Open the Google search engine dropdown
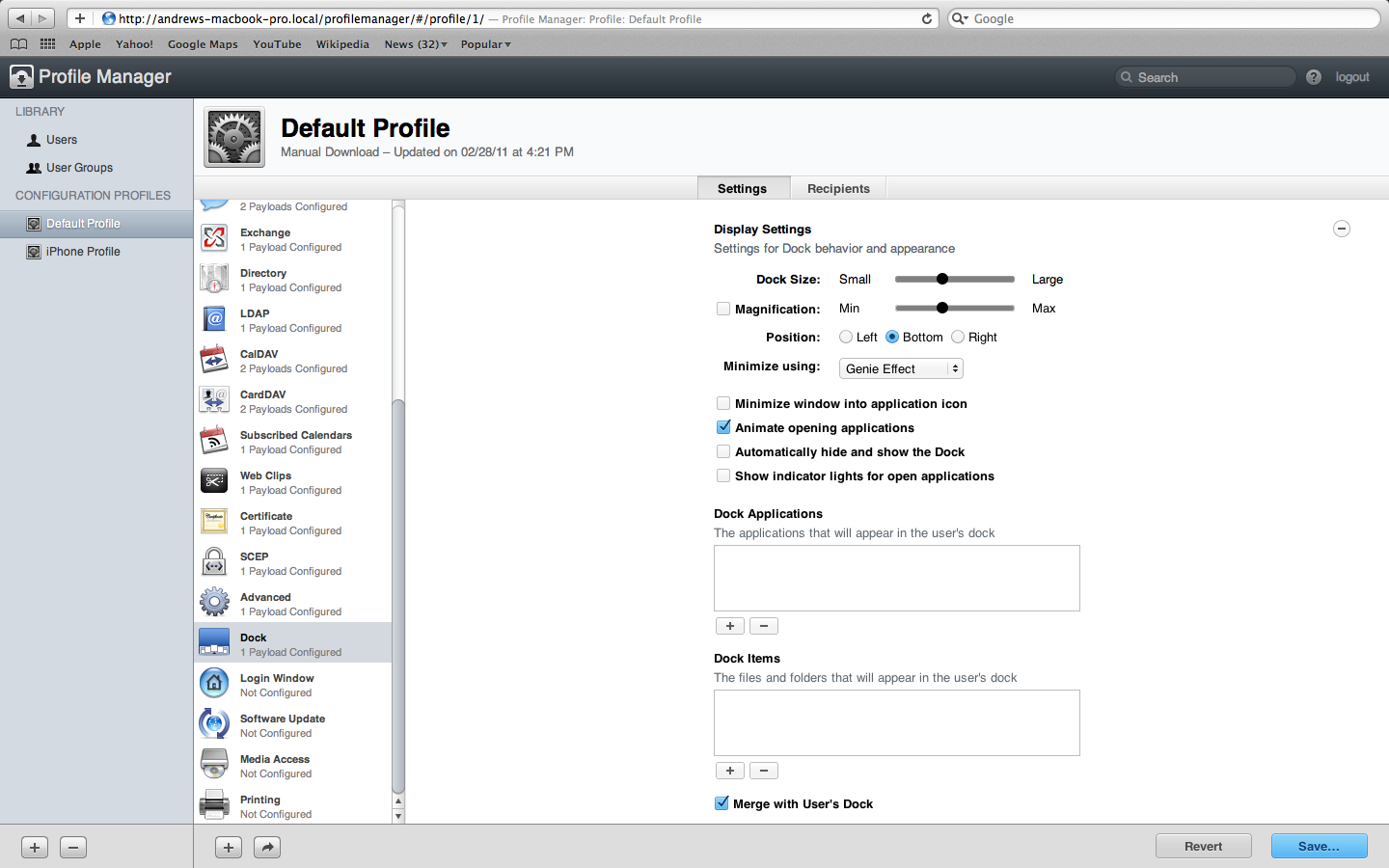 pos(959,18)
